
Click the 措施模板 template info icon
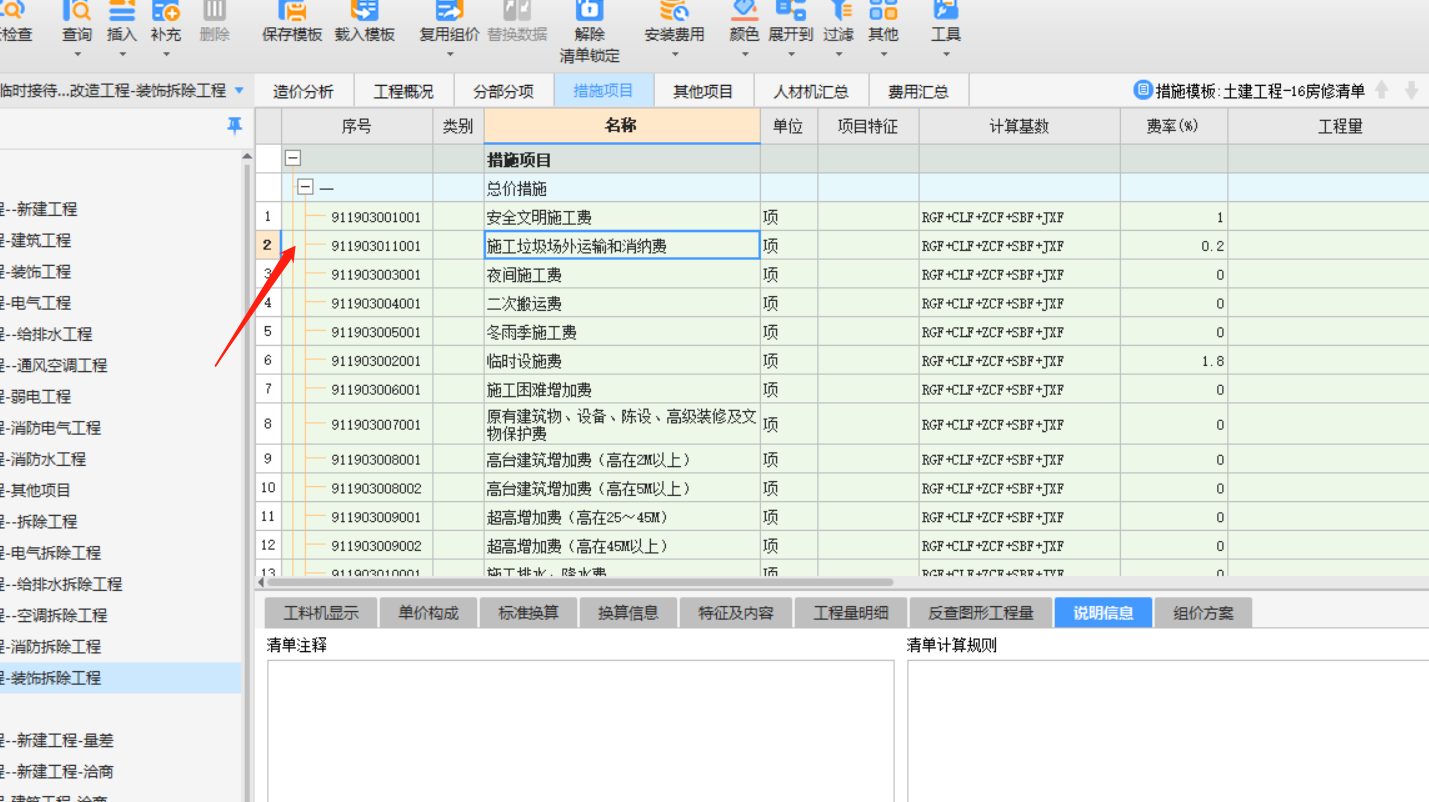[1142, 90]
